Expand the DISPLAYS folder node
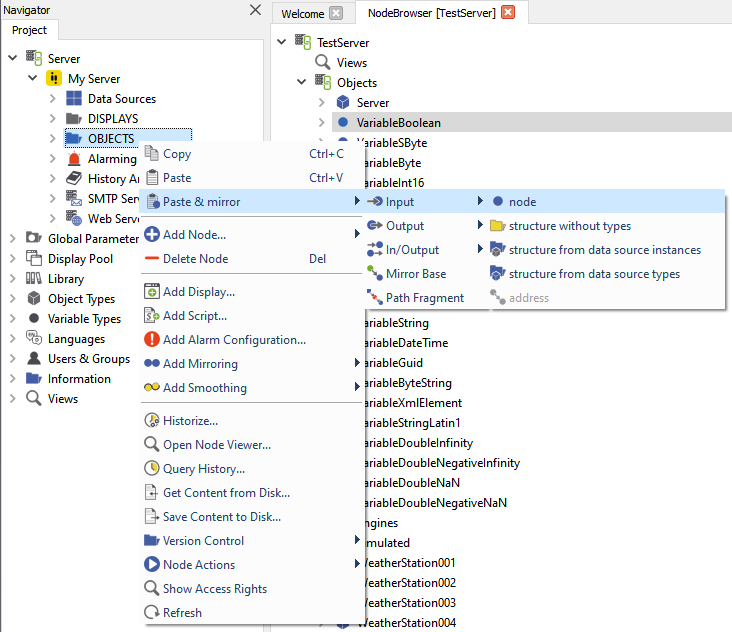Image resolution: width=732 pixels, height=632 pixels. click(53, 119)
